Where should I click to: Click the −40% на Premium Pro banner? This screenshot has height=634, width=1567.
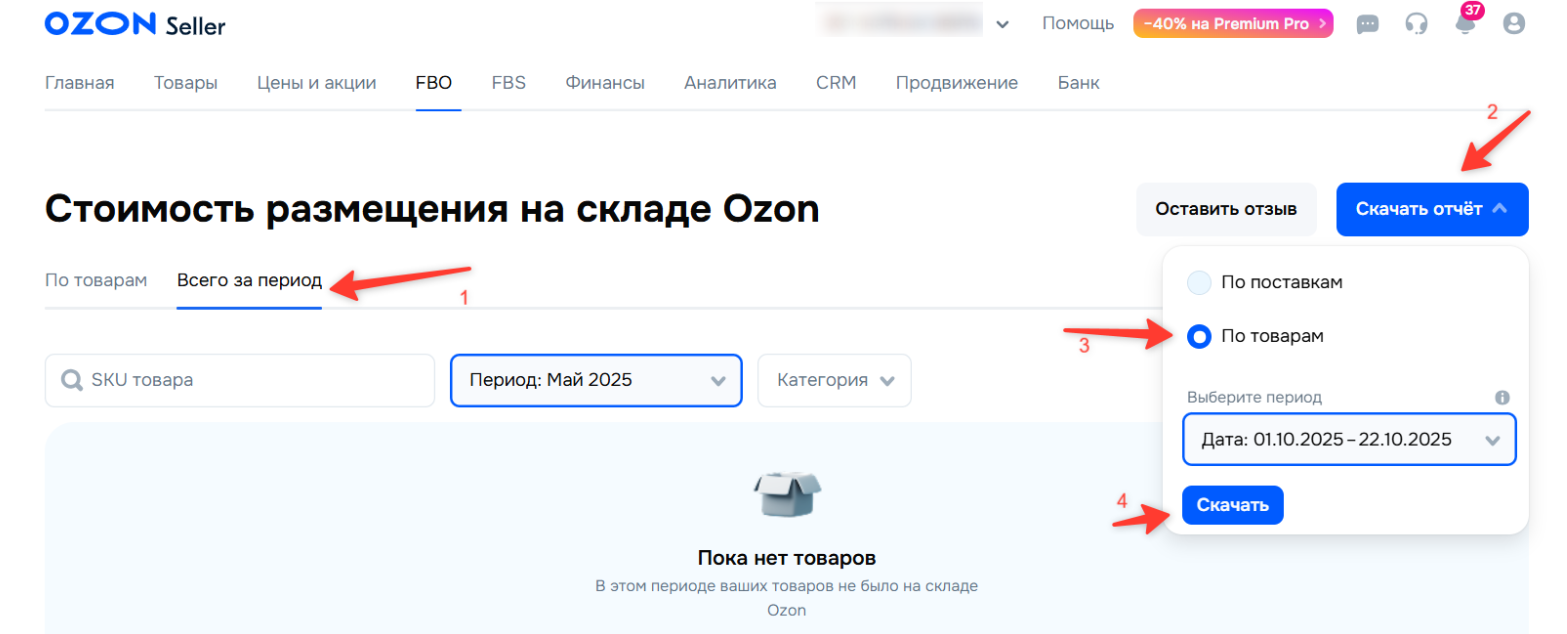pyautogui.click(x=1233, y=23)
